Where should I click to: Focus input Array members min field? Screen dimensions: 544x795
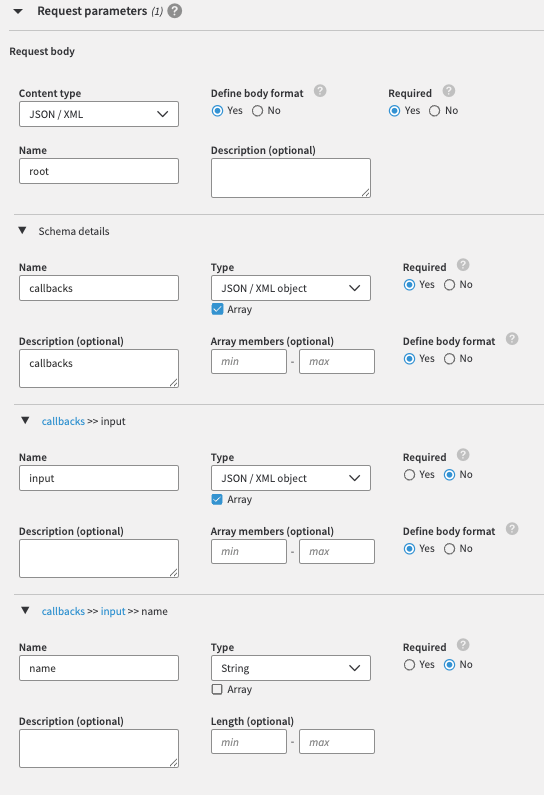249,552
